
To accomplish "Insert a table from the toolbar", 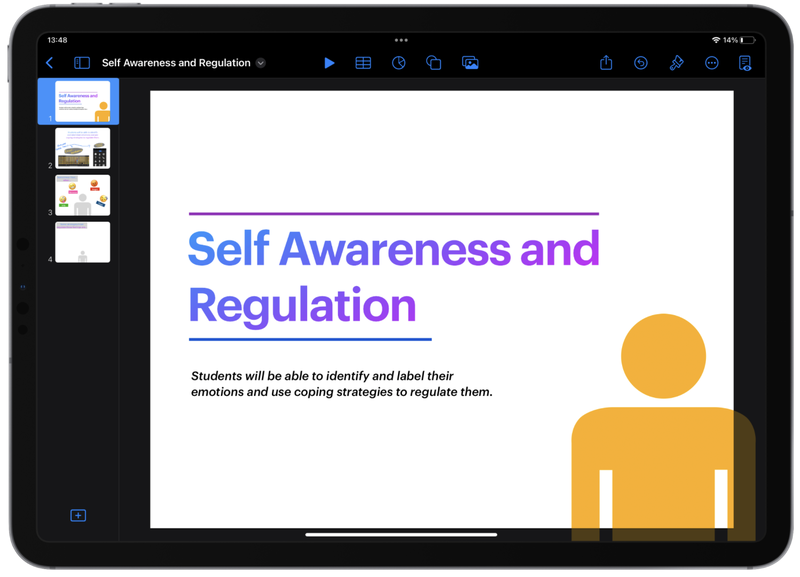I will pos(363,63).
